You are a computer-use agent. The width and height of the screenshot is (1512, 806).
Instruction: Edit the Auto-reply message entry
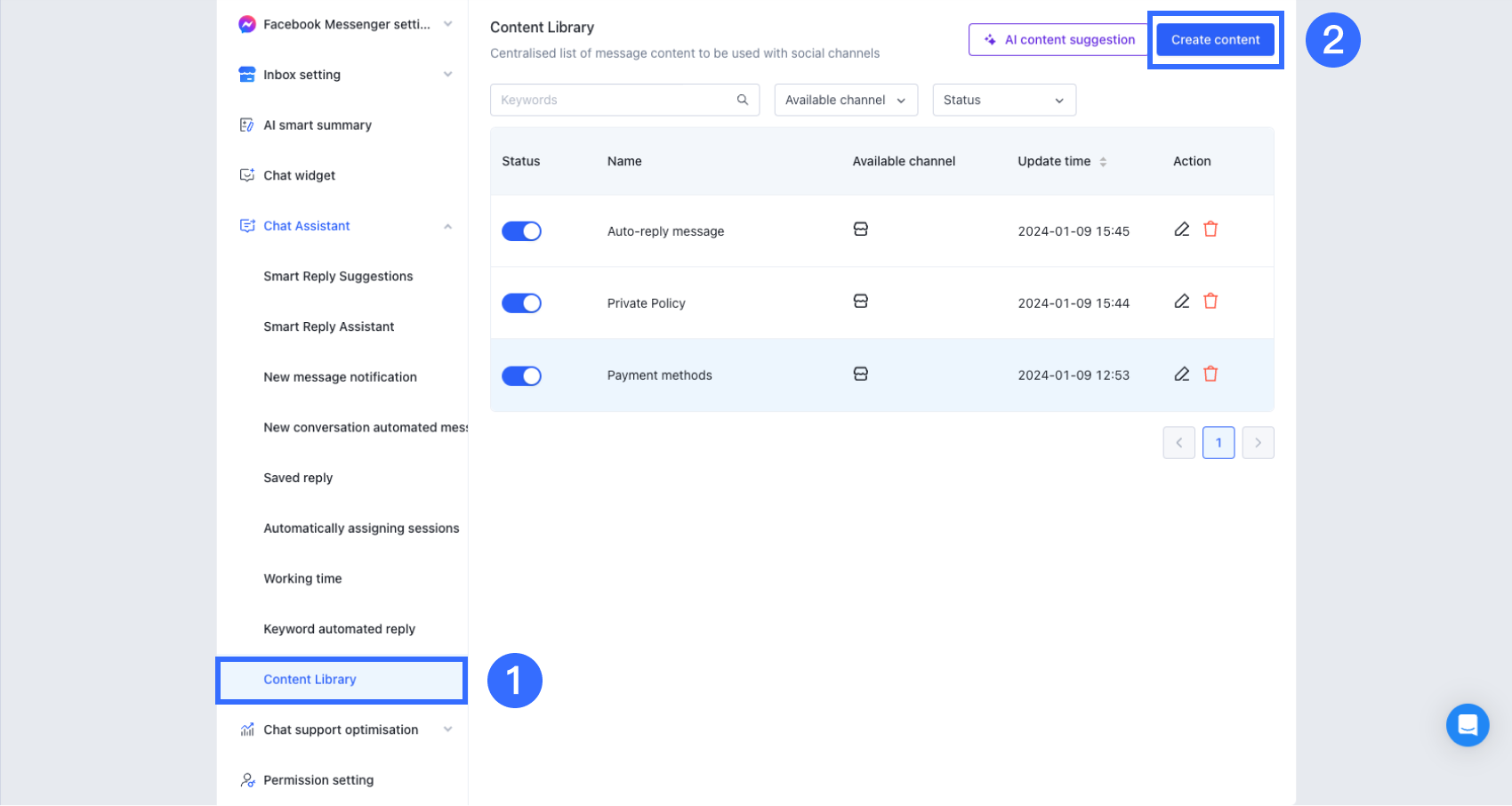pos(1181,230)
